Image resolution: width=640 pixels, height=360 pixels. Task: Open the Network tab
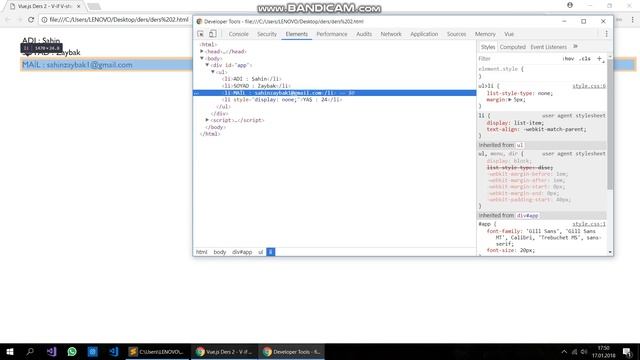click(x=391, y=34)
